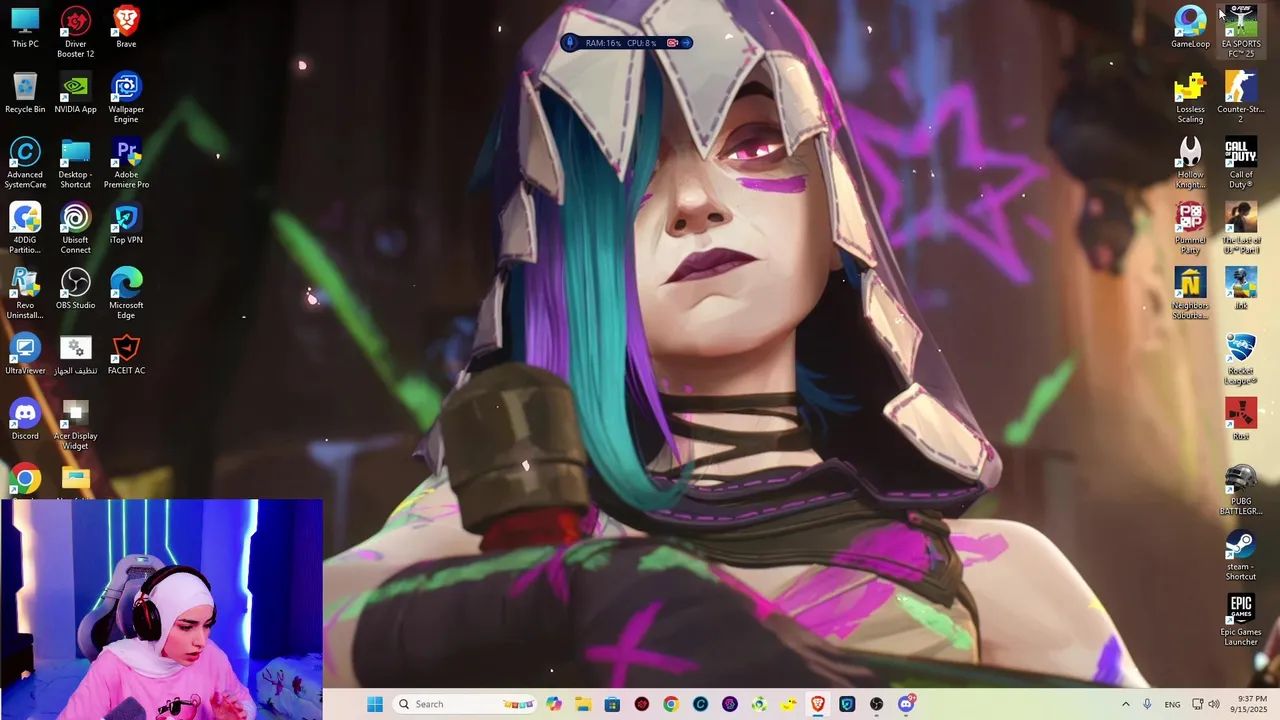The image size is (1280, 720).
Task: Open Microsoft Store on the taskbar
Action: click(x=612, y=704)
